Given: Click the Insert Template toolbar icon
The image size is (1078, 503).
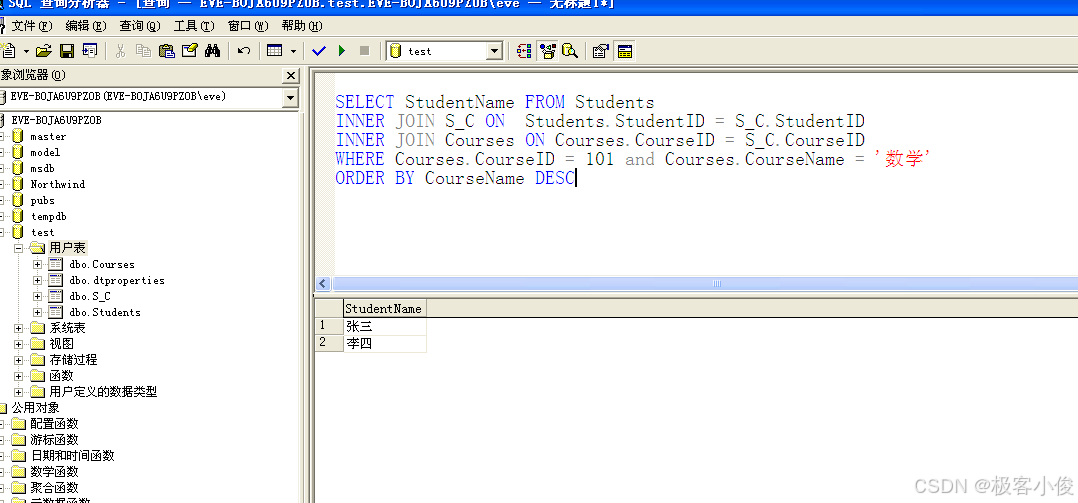Looking at the screenshot, I should click(90, 51).
